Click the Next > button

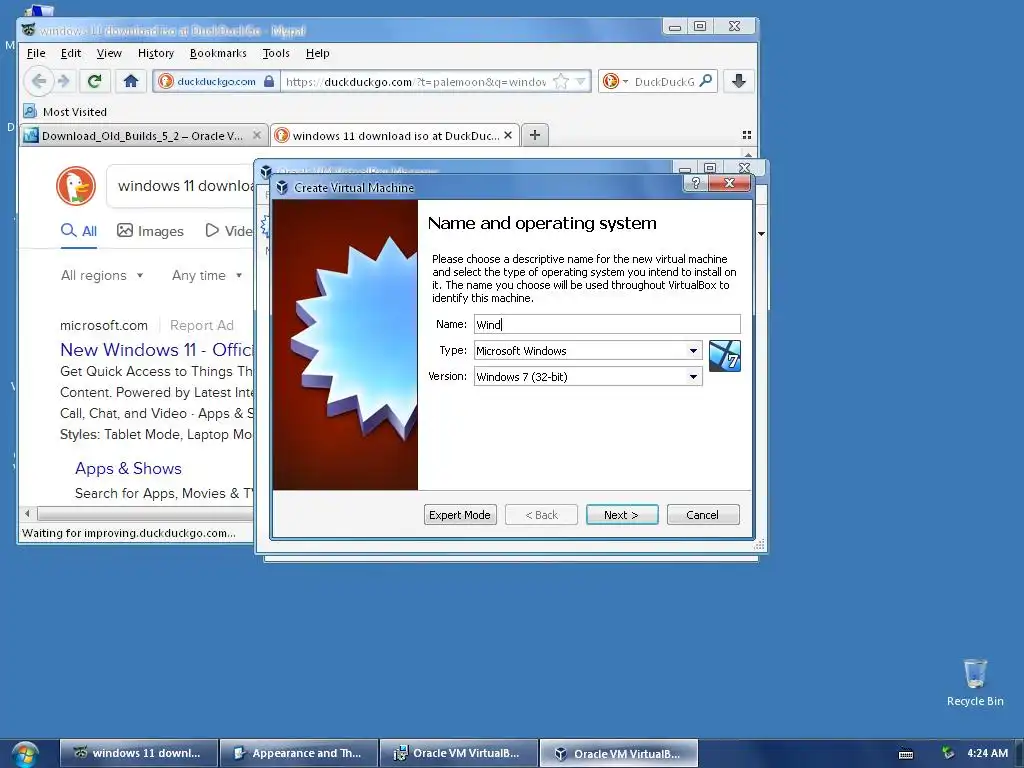tap(622, 515)
